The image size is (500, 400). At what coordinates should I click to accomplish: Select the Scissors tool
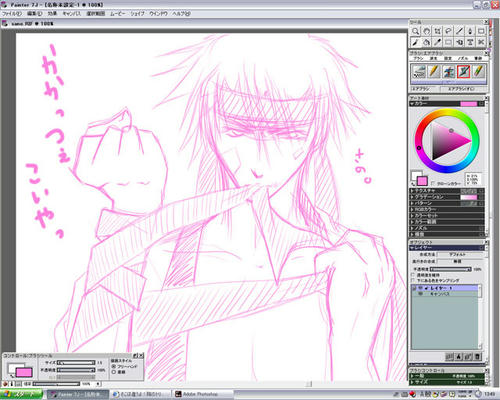[481, 42]
